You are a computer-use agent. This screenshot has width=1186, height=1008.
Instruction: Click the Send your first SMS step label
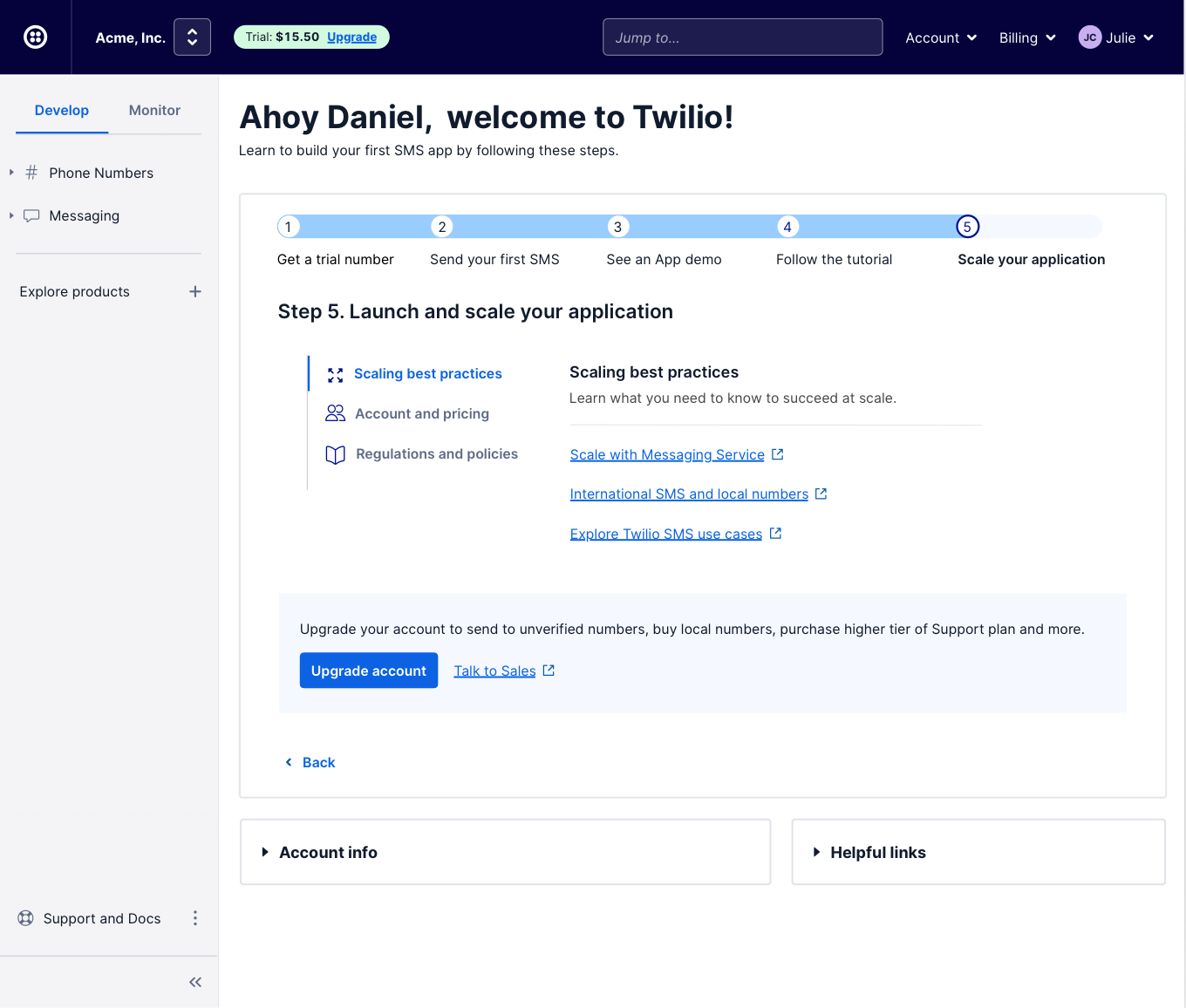point(494,260)
